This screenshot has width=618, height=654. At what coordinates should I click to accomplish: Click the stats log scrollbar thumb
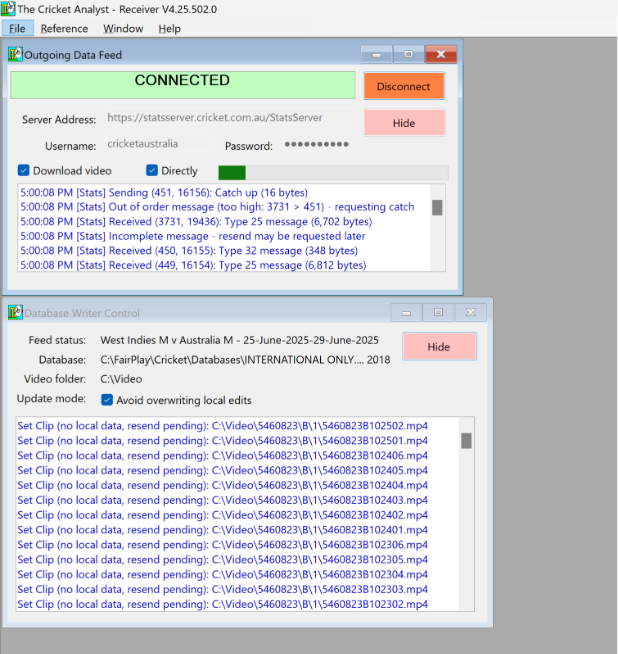437,207
